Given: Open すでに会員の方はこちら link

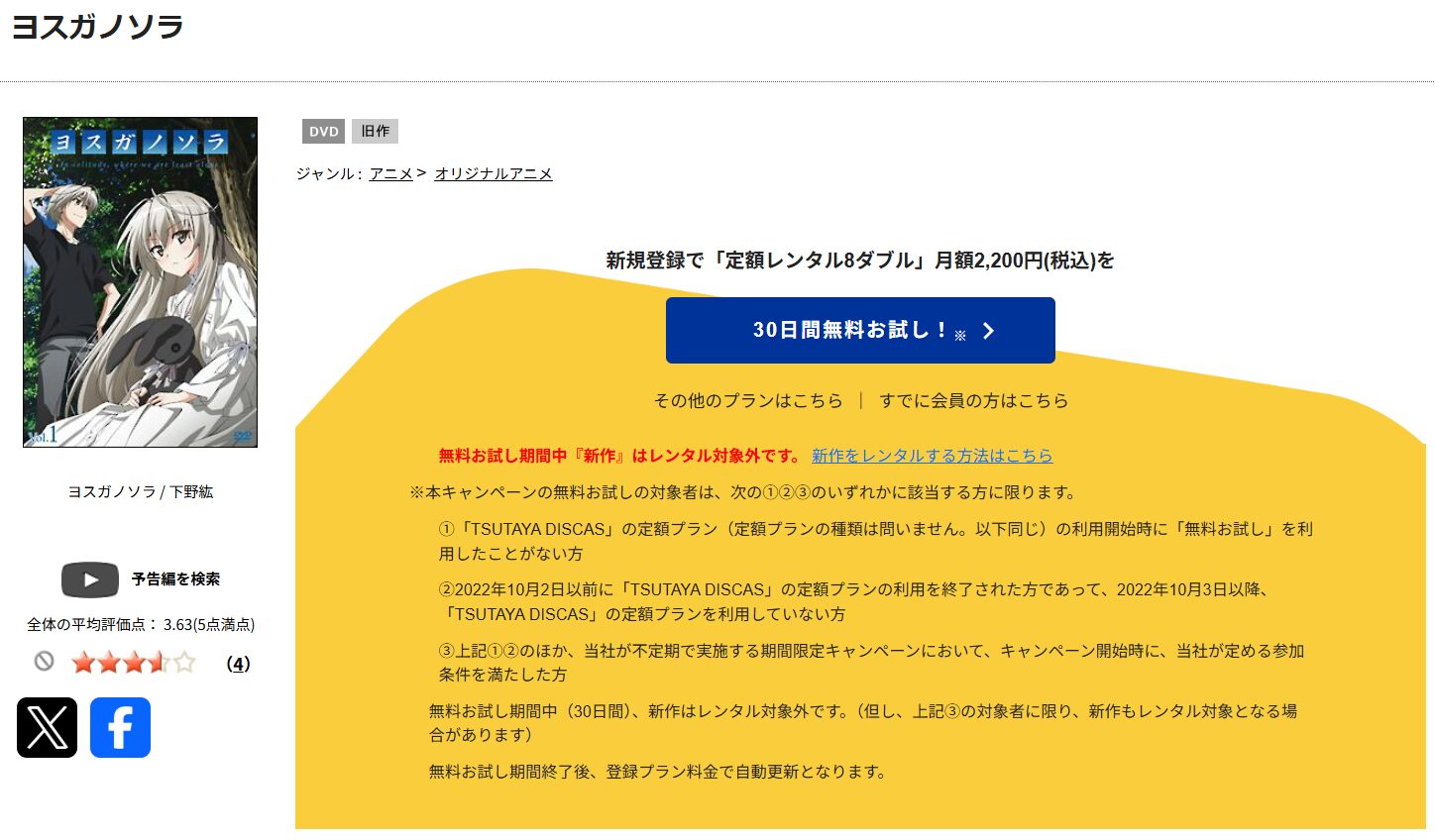Looking at the screenshot, I should [974, 400].
